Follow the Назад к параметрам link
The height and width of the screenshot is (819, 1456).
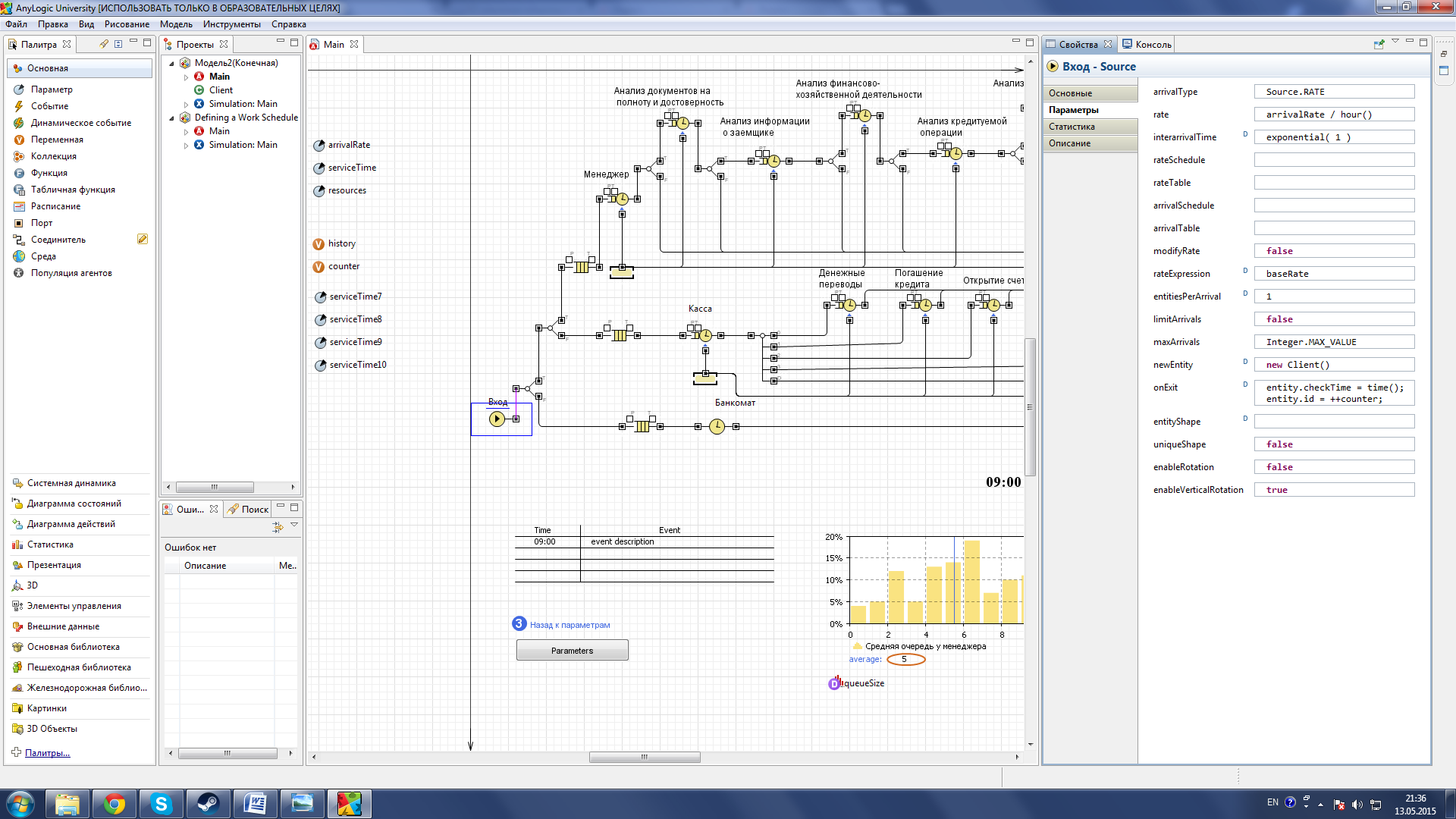pyautogui.click(x=570, y=625)
